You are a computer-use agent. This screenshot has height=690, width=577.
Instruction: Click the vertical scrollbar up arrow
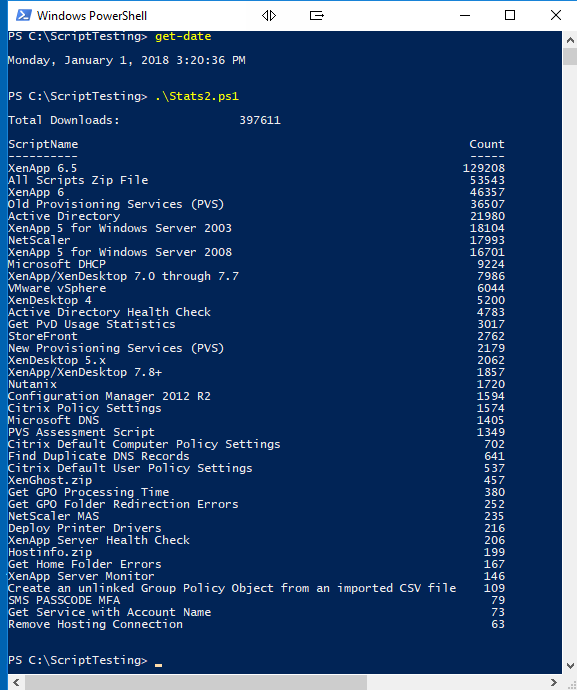pos(570,40)
